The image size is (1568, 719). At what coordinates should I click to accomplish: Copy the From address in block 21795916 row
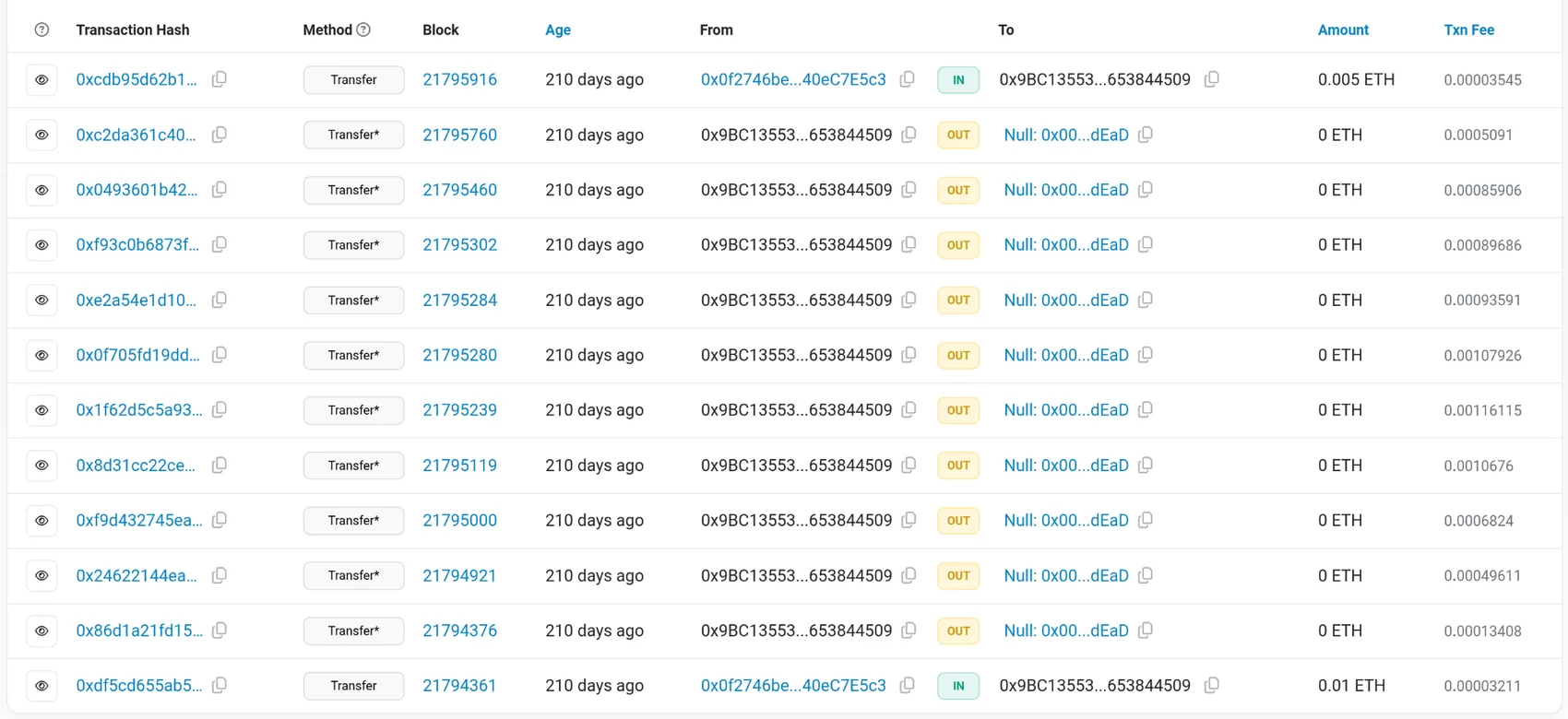[x=908, y=79]
